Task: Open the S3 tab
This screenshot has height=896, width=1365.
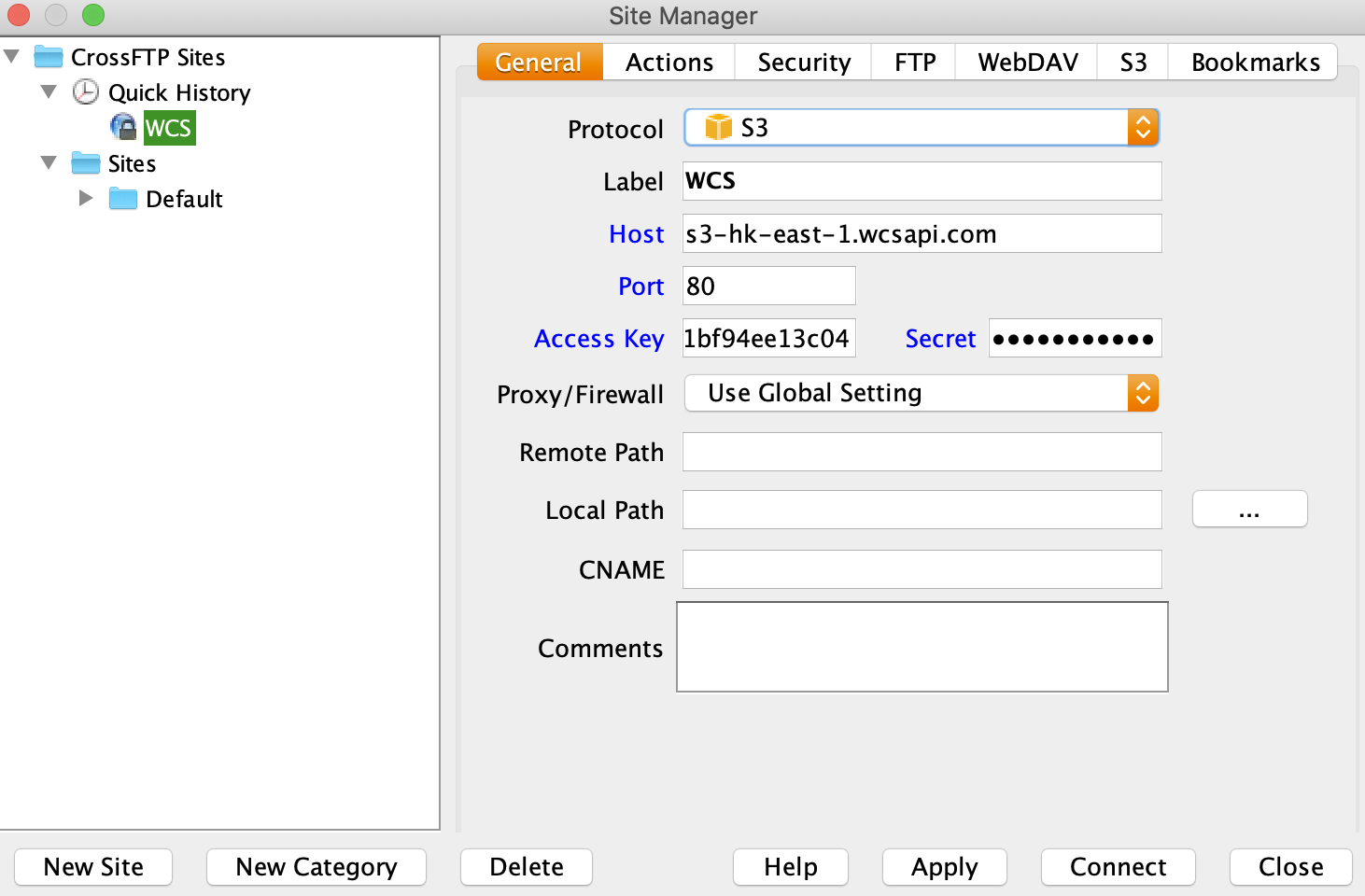Action: click(x=1133, y=63)
